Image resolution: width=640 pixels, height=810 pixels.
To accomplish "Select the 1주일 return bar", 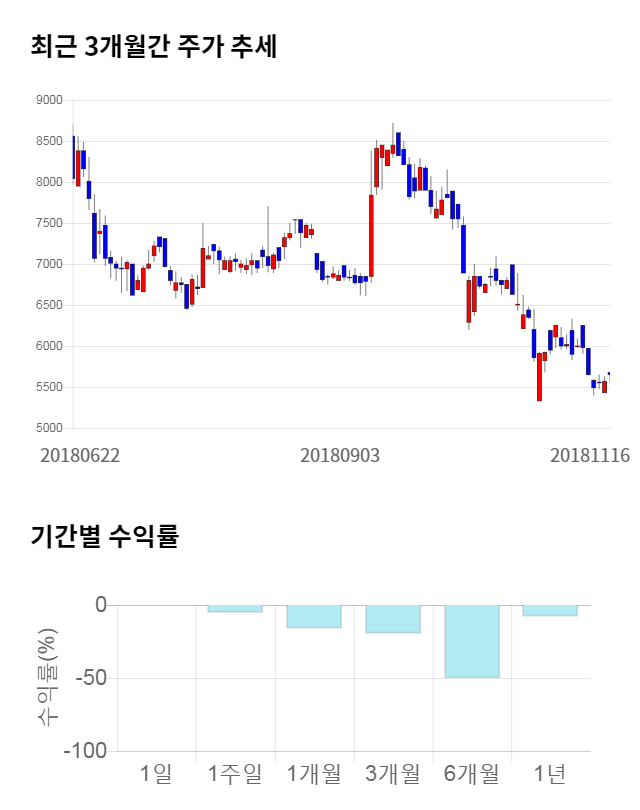I will pos(235,608).
